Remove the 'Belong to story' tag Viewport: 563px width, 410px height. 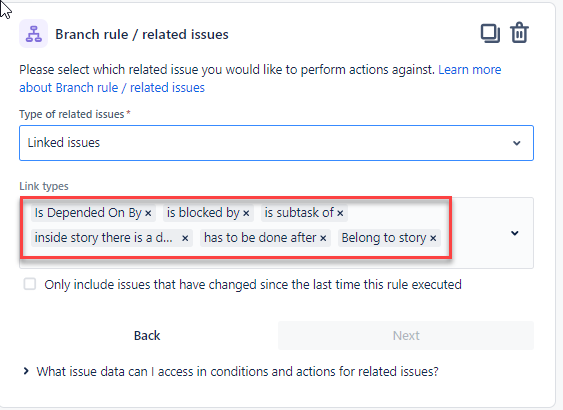[x=433, y=238]
